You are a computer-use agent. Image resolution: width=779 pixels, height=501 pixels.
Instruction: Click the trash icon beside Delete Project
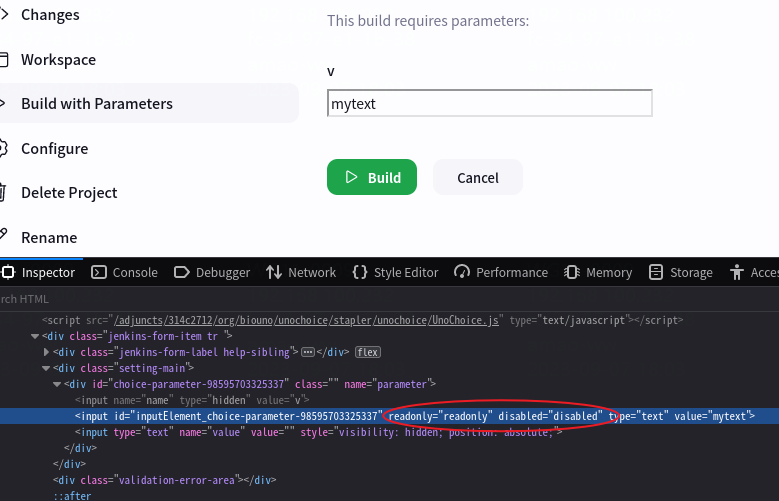point(2,193)
